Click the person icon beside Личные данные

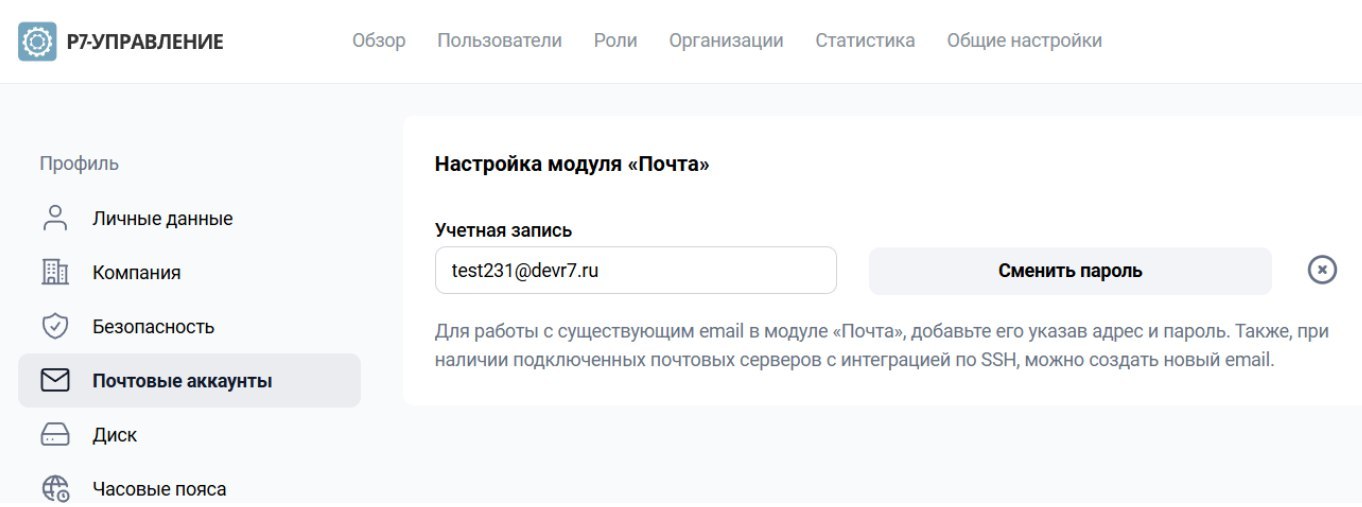[x=55, y=218]
